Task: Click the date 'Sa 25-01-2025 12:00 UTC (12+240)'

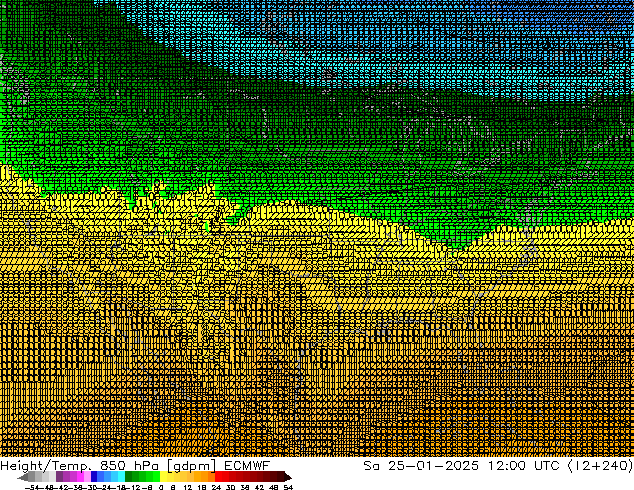Action: tap(498, 465)
